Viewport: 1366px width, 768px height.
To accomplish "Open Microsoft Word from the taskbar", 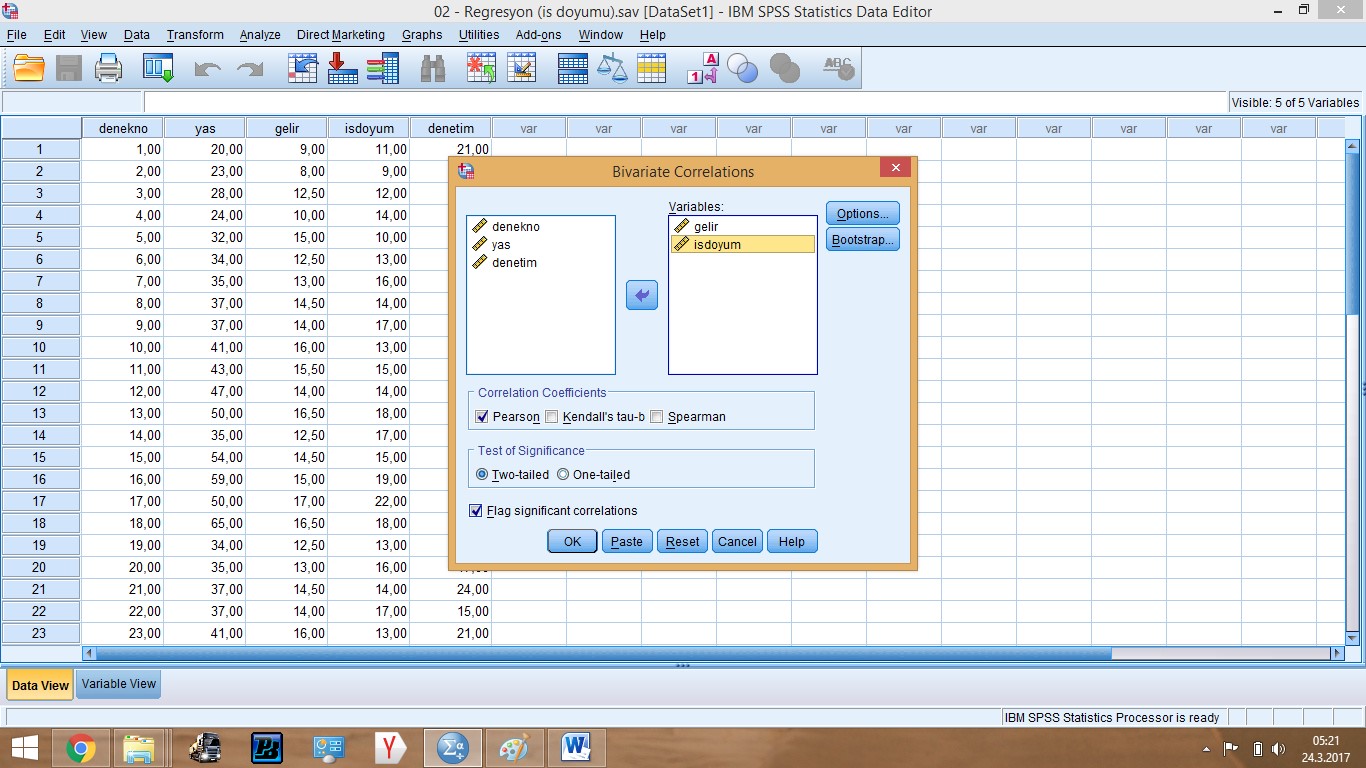I will pyautogui.click(x=577, y=748).
